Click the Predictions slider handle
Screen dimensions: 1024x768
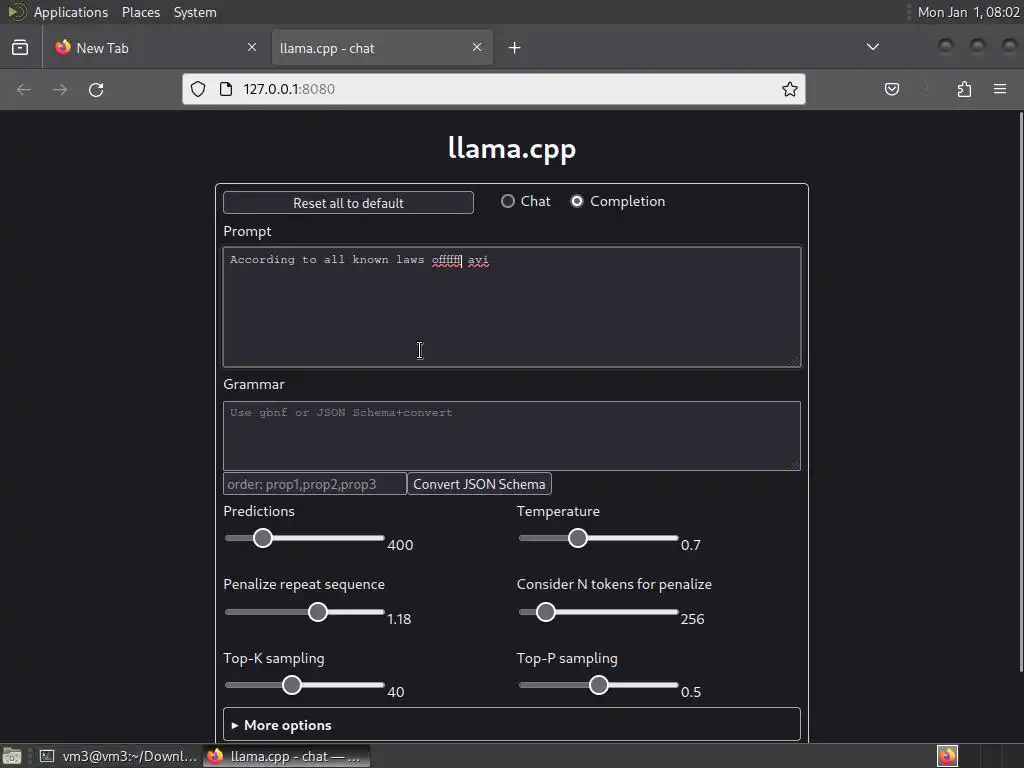click(263, 538)
